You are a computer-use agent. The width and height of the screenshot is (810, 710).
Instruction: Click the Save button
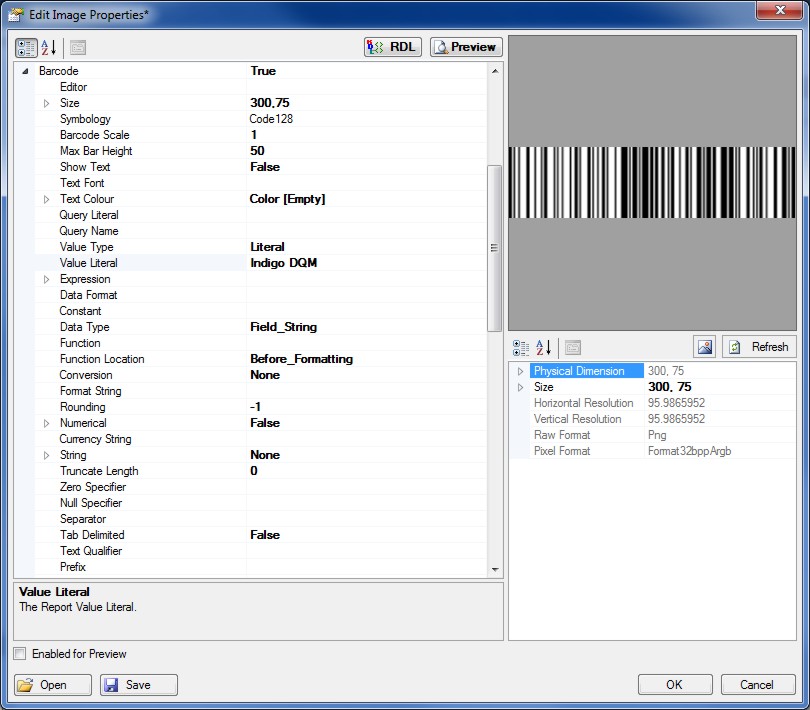[x=139, y=685]
